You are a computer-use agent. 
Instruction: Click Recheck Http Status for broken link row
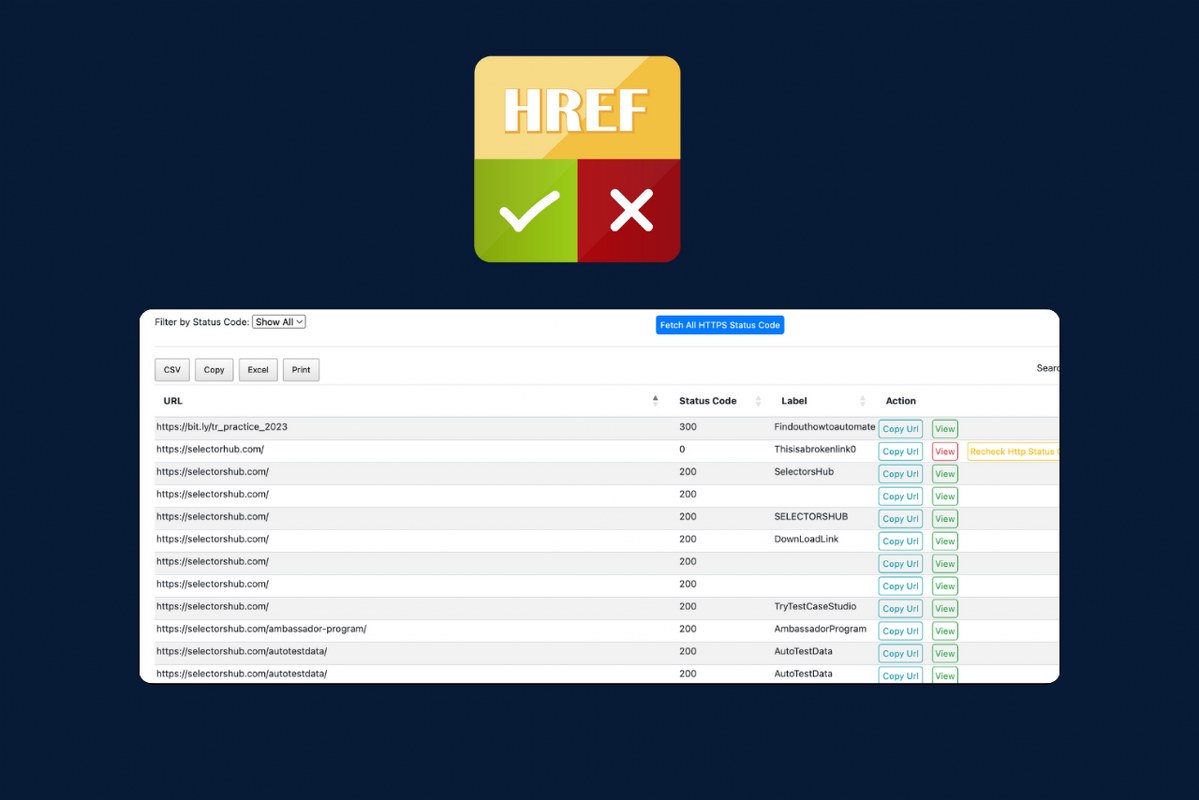tap(1013, 451)
